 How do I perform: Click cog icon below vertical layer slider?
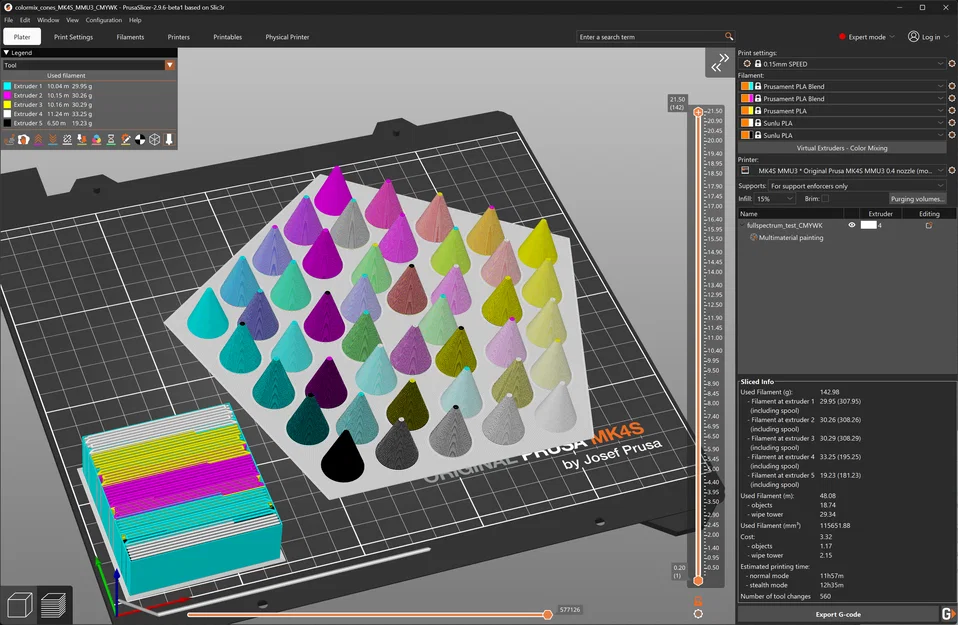(698, 614)
